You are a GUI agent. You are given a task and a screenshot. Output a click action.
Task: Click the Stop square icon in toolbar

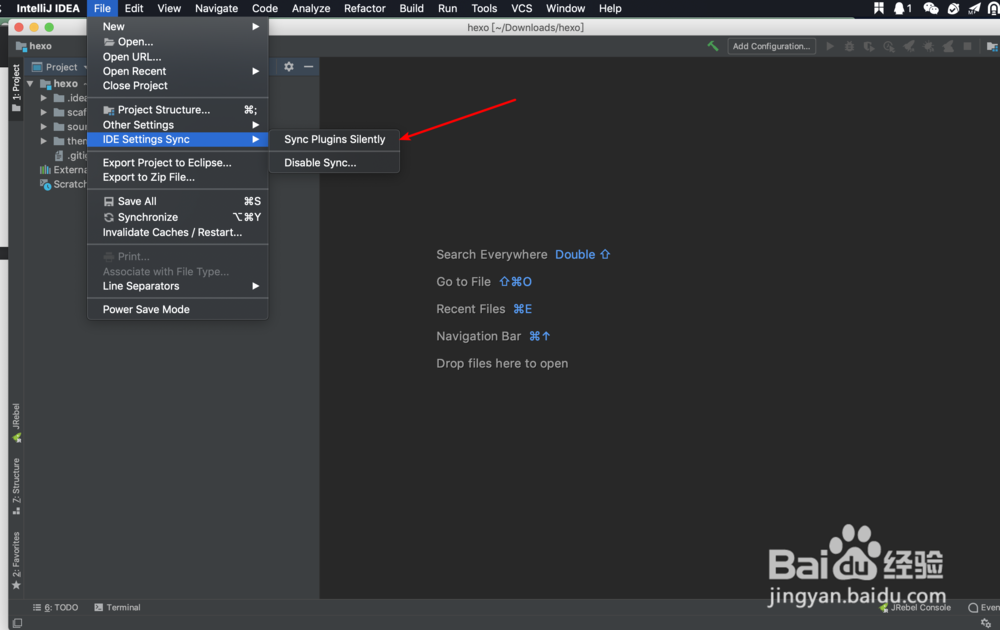(x=967, y=46)
